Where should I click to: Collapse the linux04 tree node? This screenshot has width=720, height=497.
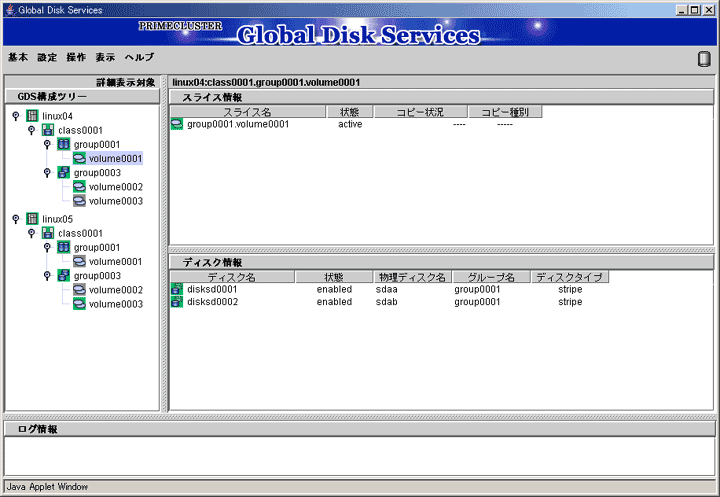tap(16, 116)
